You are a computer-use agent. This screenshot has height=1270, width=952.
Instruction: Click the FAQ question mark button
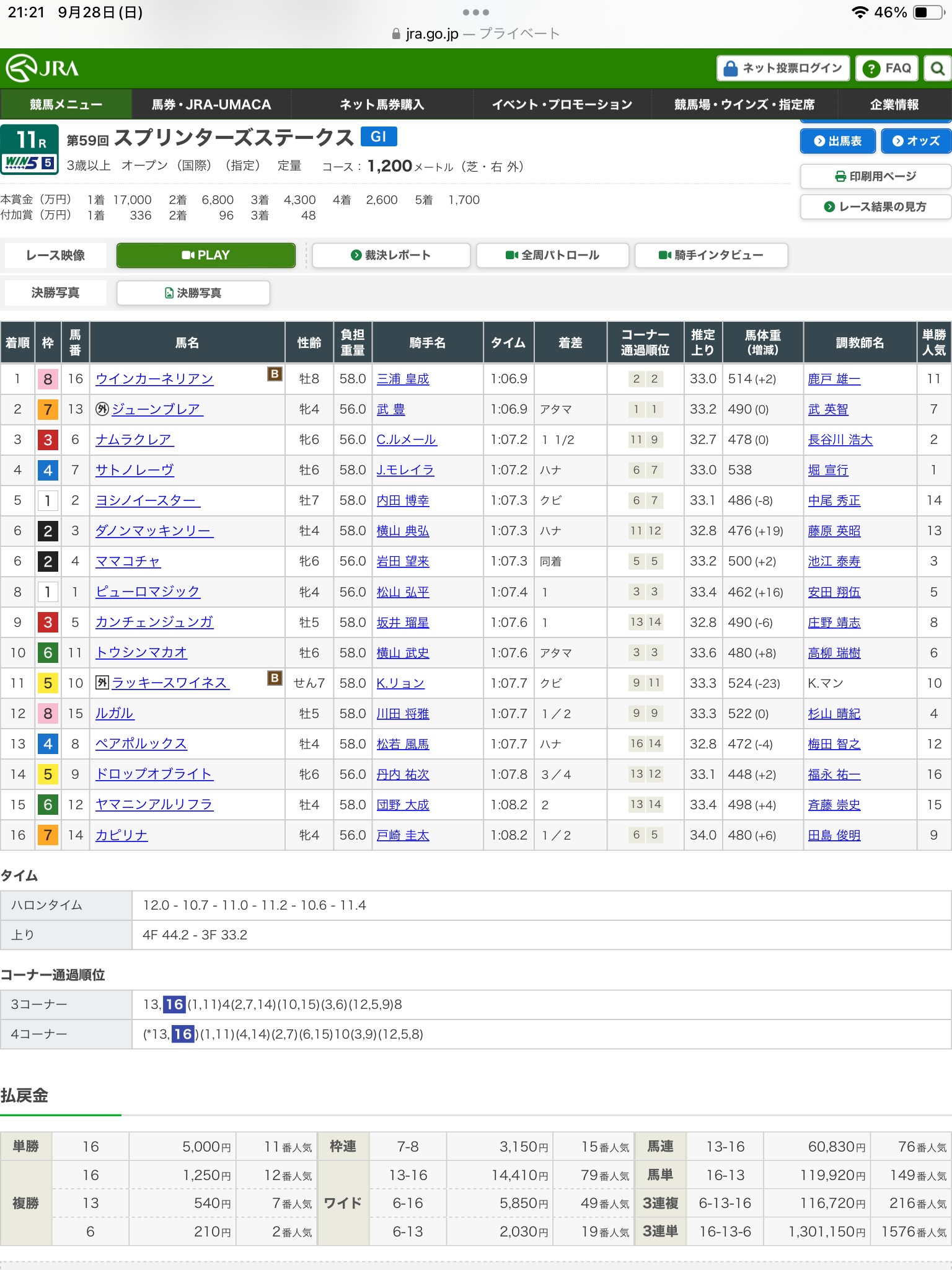point(887,68)
